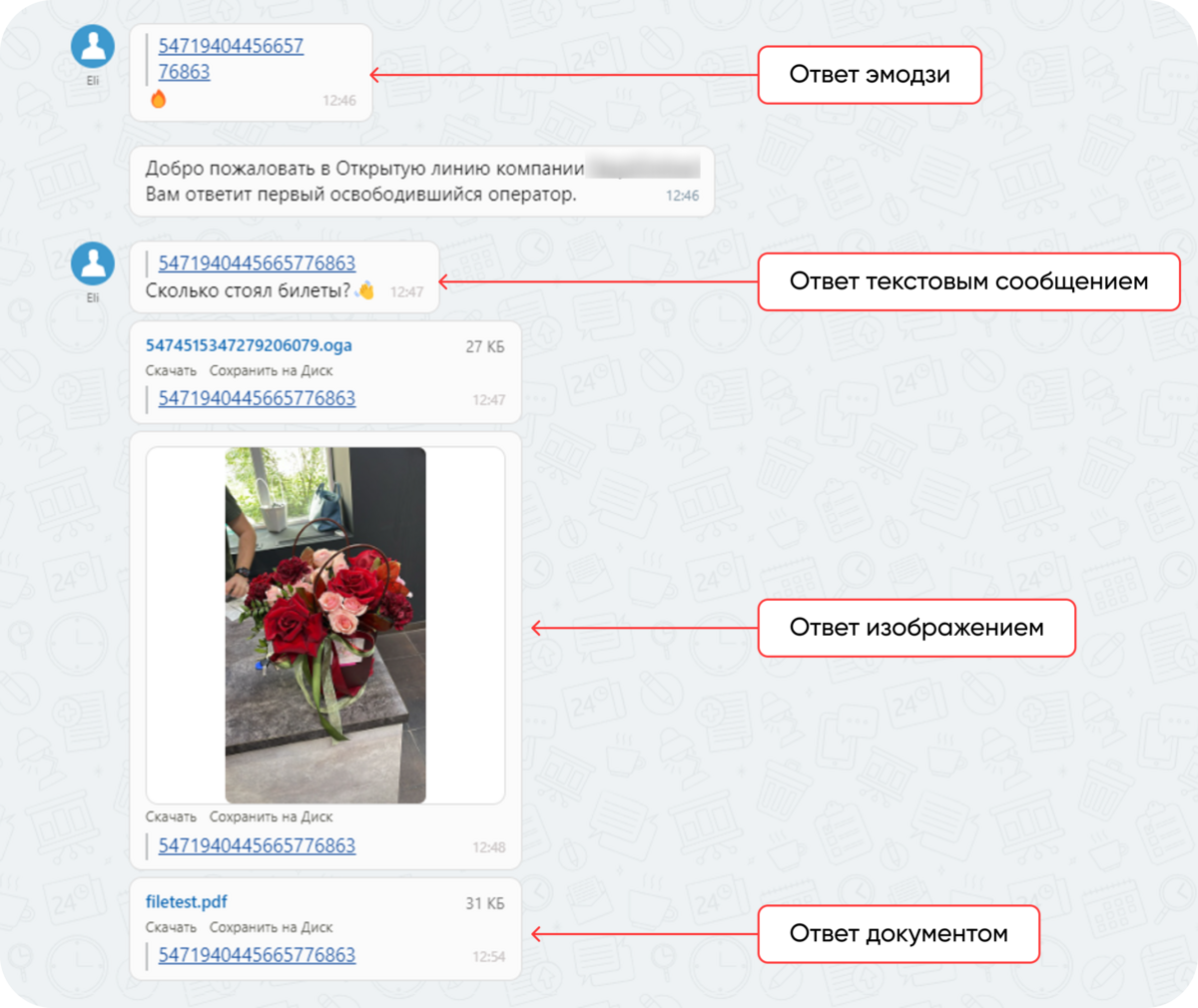Open the flower bouquet image
Image resolution: width=1198 pixels, height=1008 pixels.
[x=325, y=625]
